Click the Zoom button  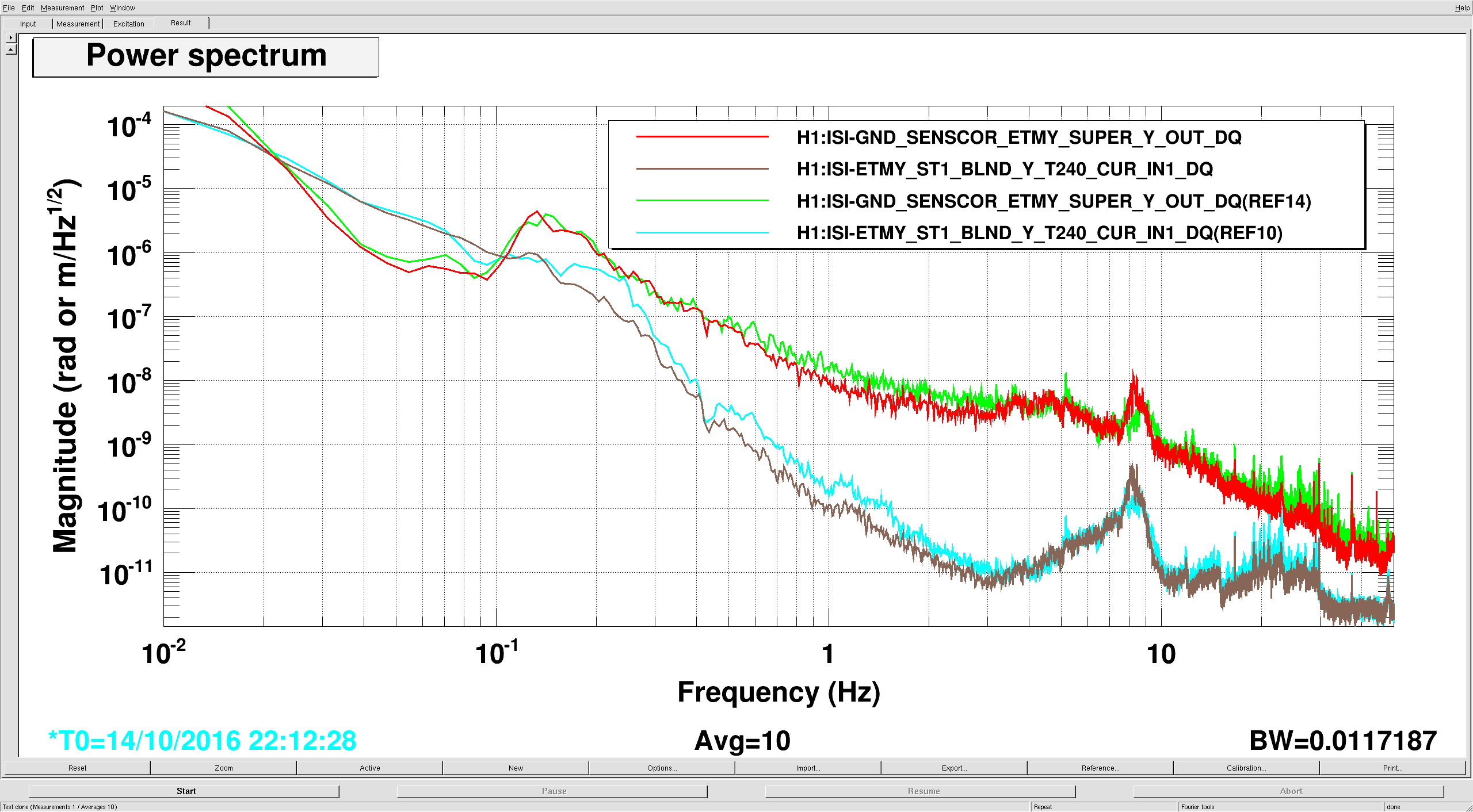224,768
